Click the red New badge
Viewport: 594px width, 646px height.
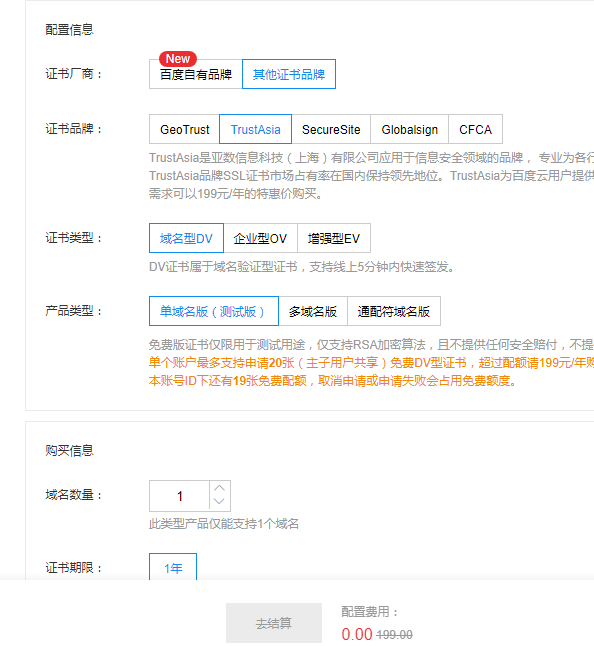click(x=178, y=59)
